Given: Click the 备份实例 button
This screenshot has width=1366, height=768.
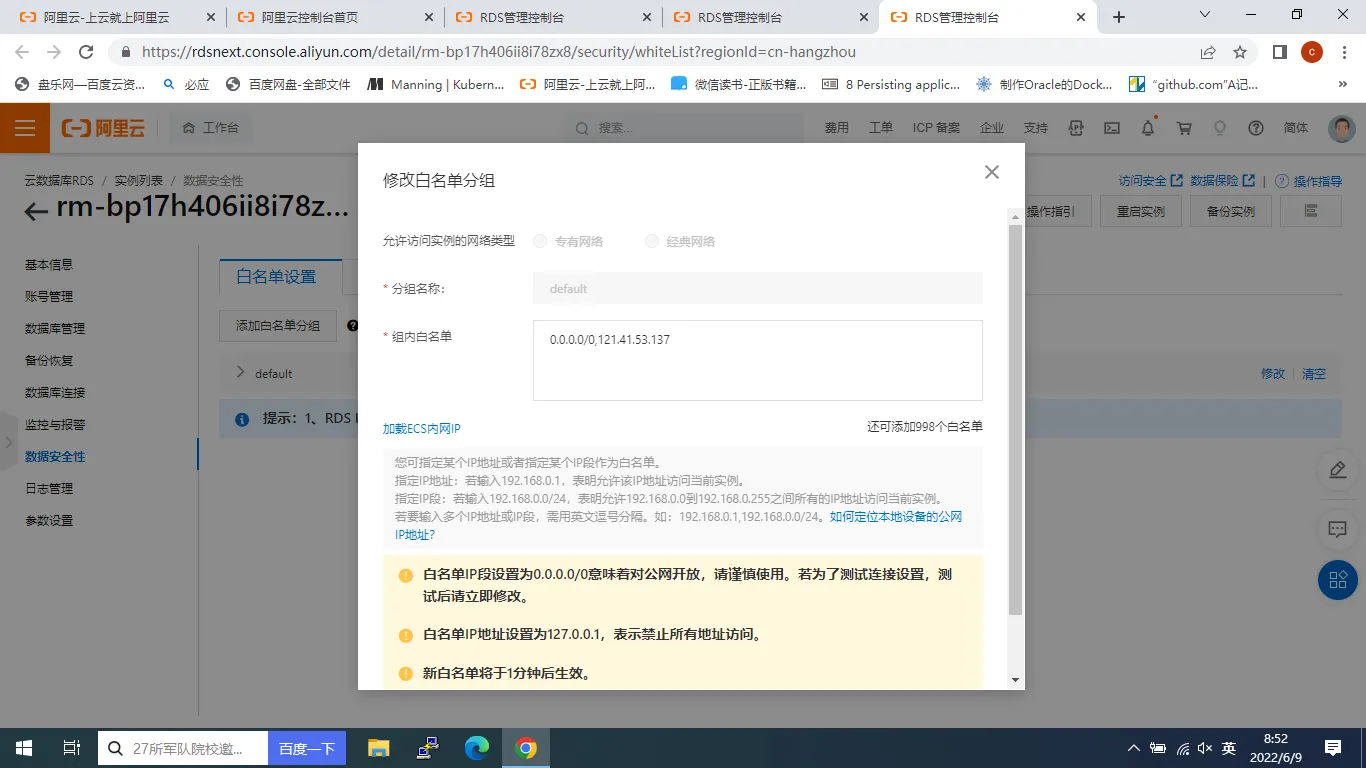Looking at the screenshot, I should tap(1231, 211).
